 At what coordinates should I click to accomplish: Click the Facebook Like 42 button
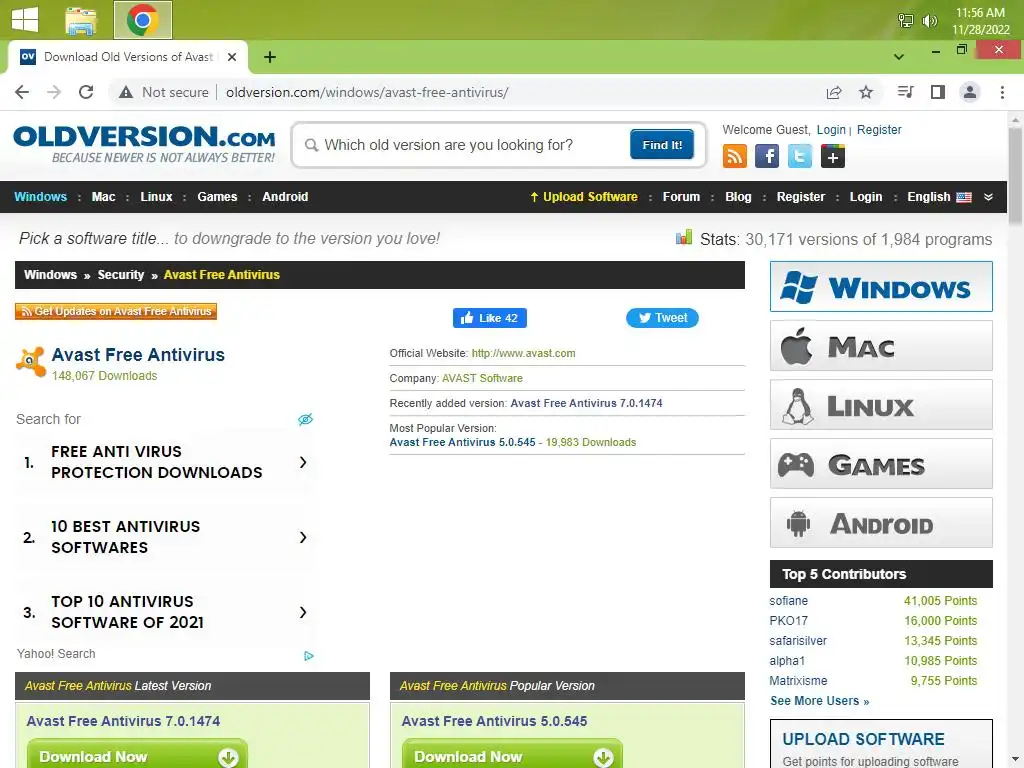point(490,318)
